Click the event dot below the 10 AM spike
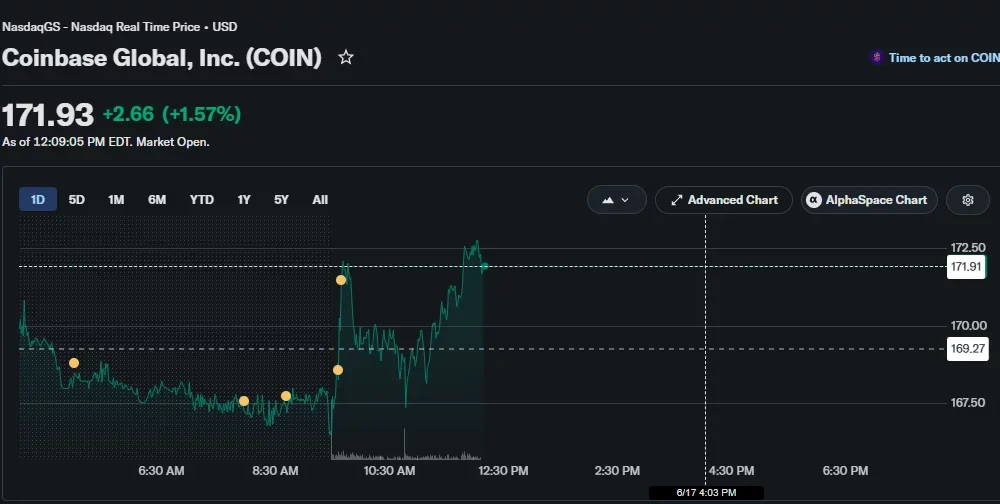The height and width of the screenshot is (504, 1000). 337,370
